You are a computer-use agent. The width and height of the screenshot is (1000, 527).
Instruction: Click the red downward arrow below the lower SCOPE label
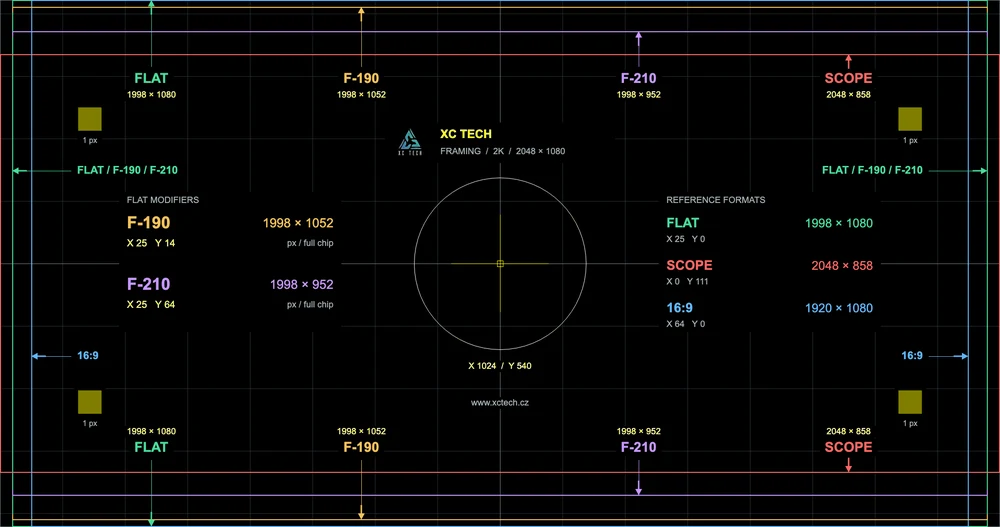[848, 467]
